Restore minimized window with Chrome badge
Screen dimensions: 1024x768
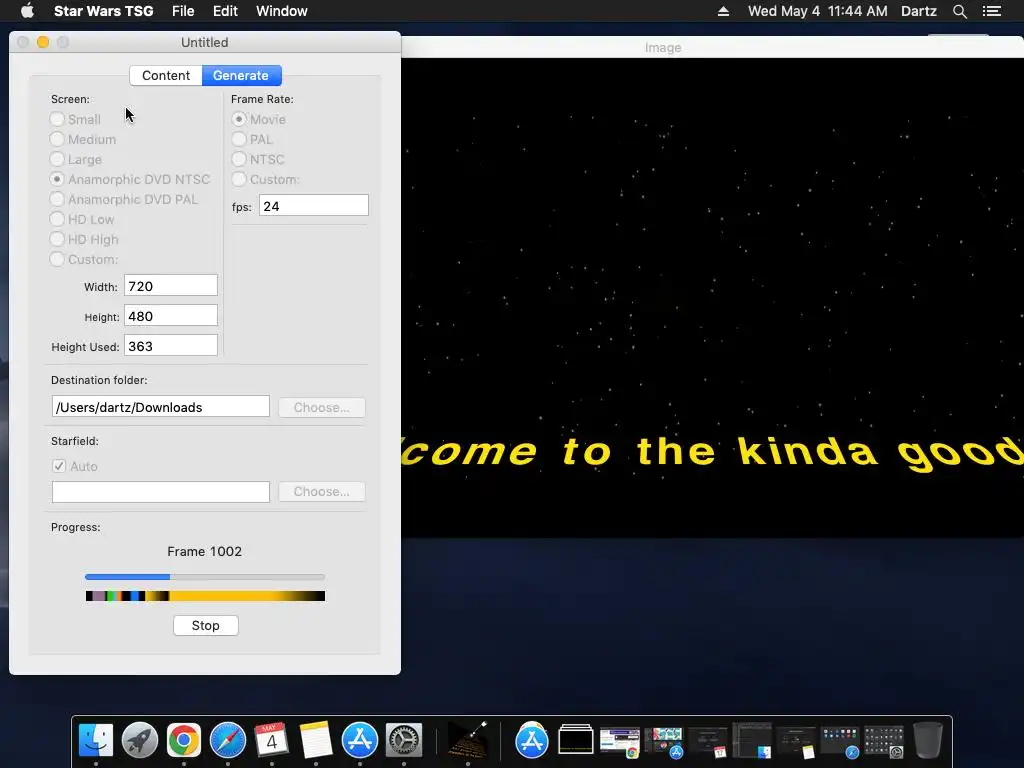click(x=620, y=743)
